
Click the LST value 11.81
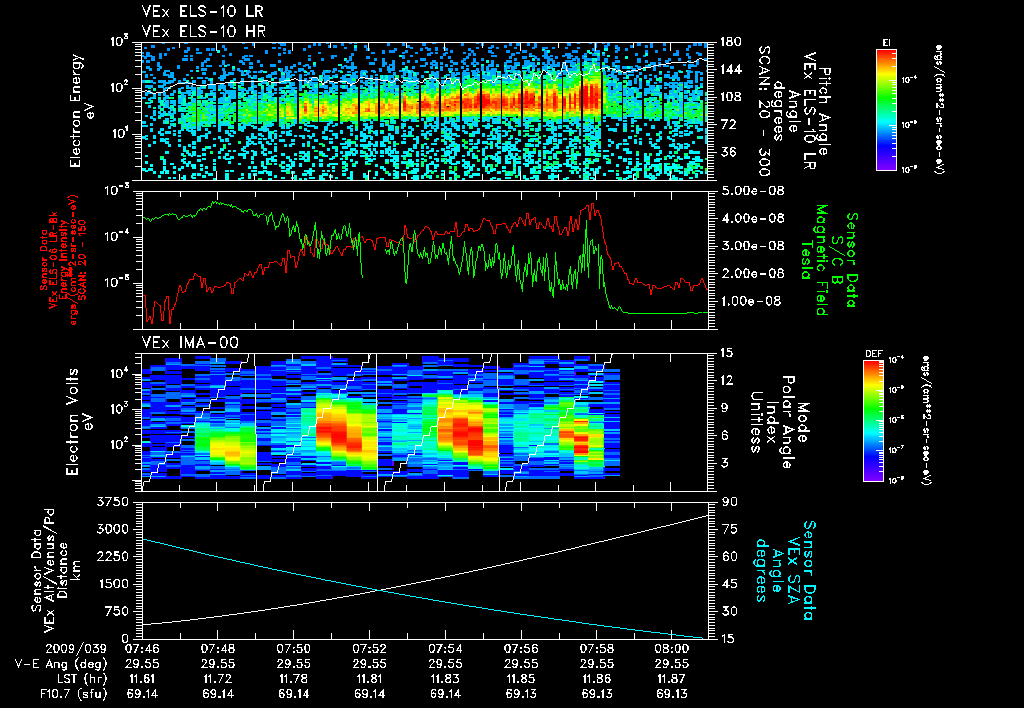click(x=370, y=679)
